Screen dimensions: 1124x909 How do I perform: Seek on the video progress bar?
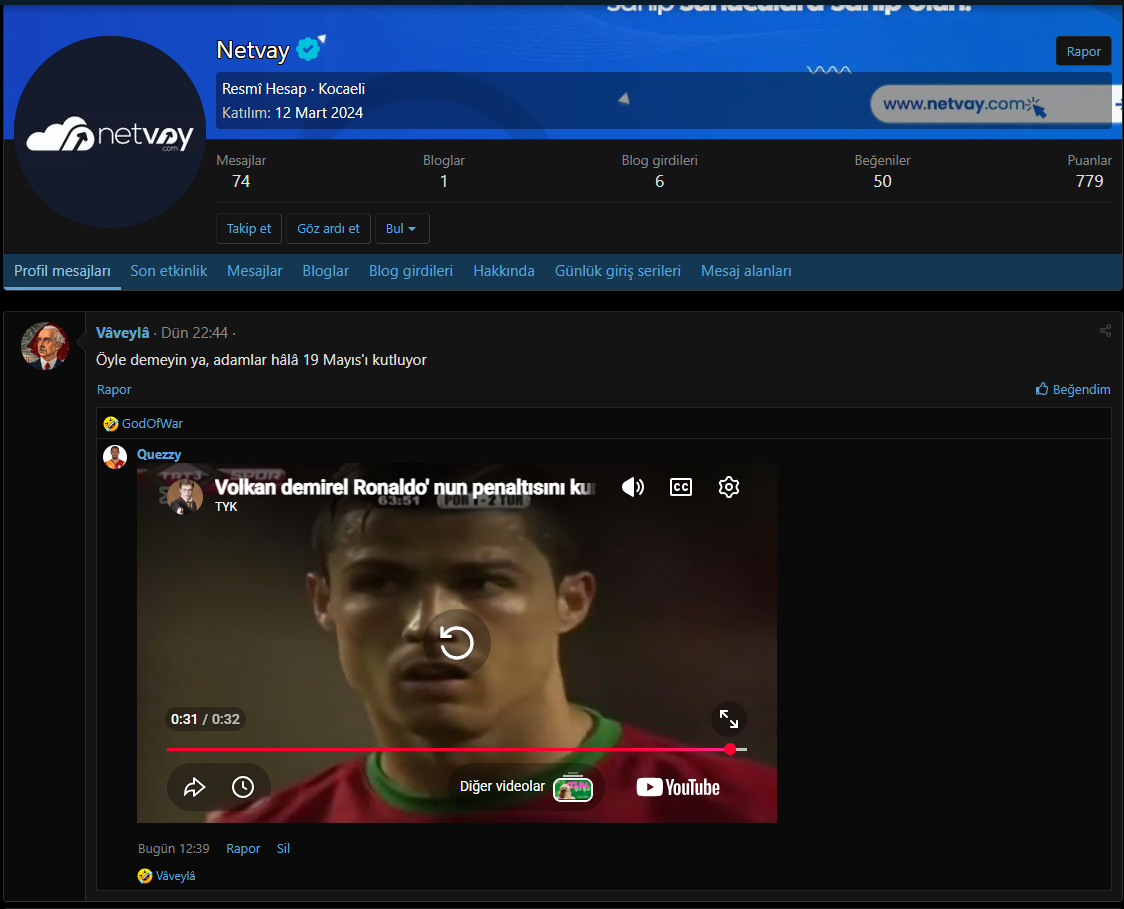[x=457, y=749]
